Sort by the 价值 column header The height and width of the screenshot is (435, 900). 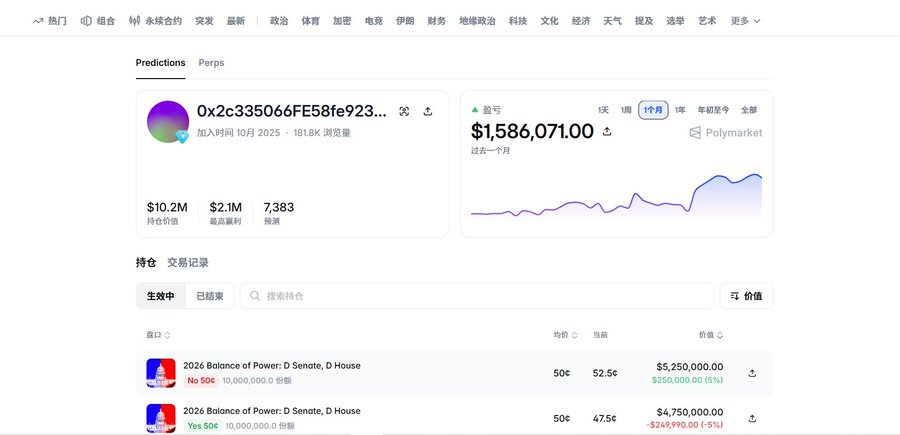711,335
